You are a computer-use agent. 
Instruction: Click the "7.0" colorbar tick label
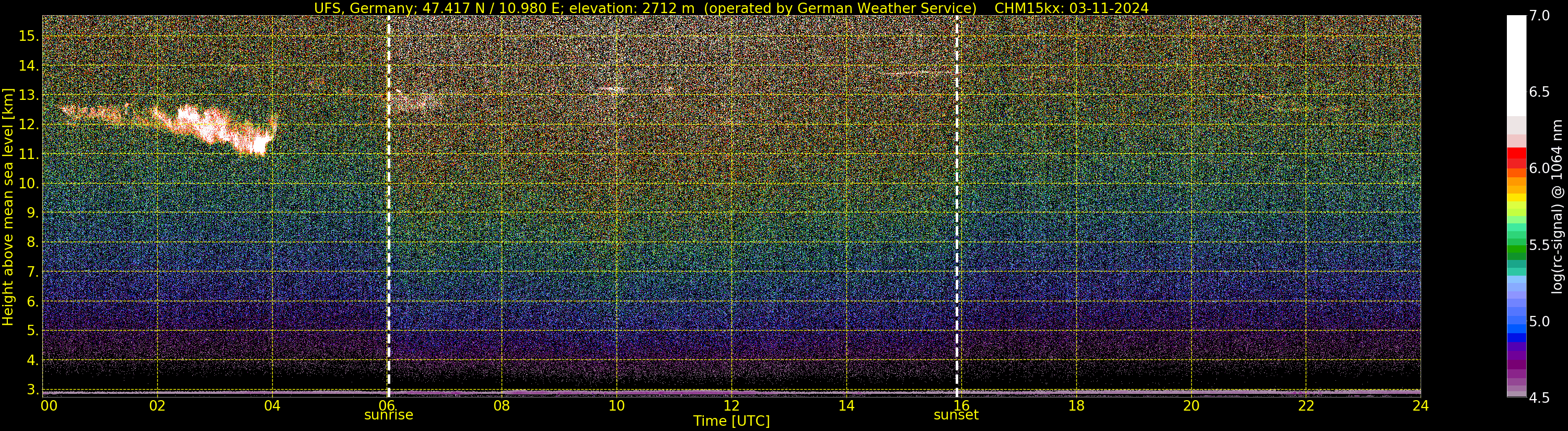pyautogui.click(x=1539, y=16)
